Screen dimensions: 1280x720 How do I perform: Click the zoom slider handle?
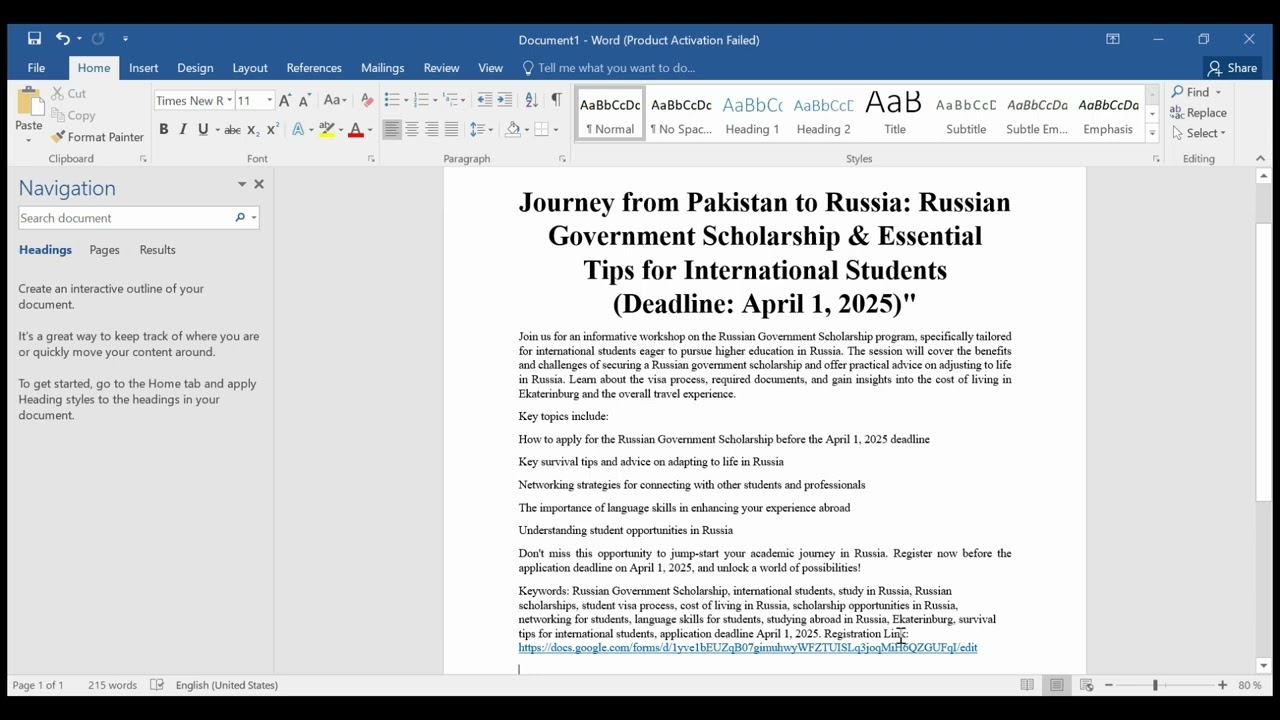click(x=1155, y=685)
